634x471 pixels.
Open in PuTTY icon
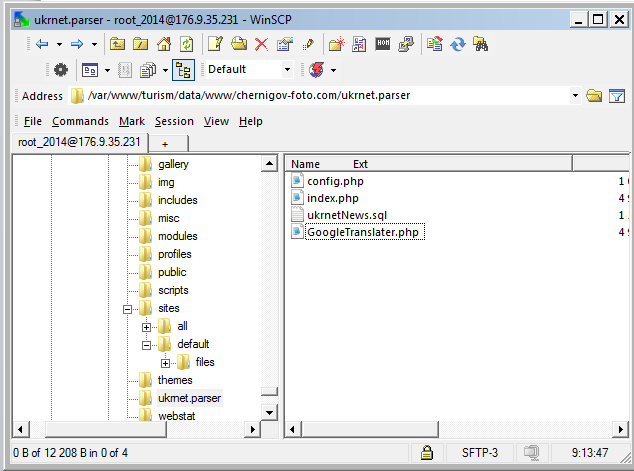pyautogui.click(x=406, y=44)
